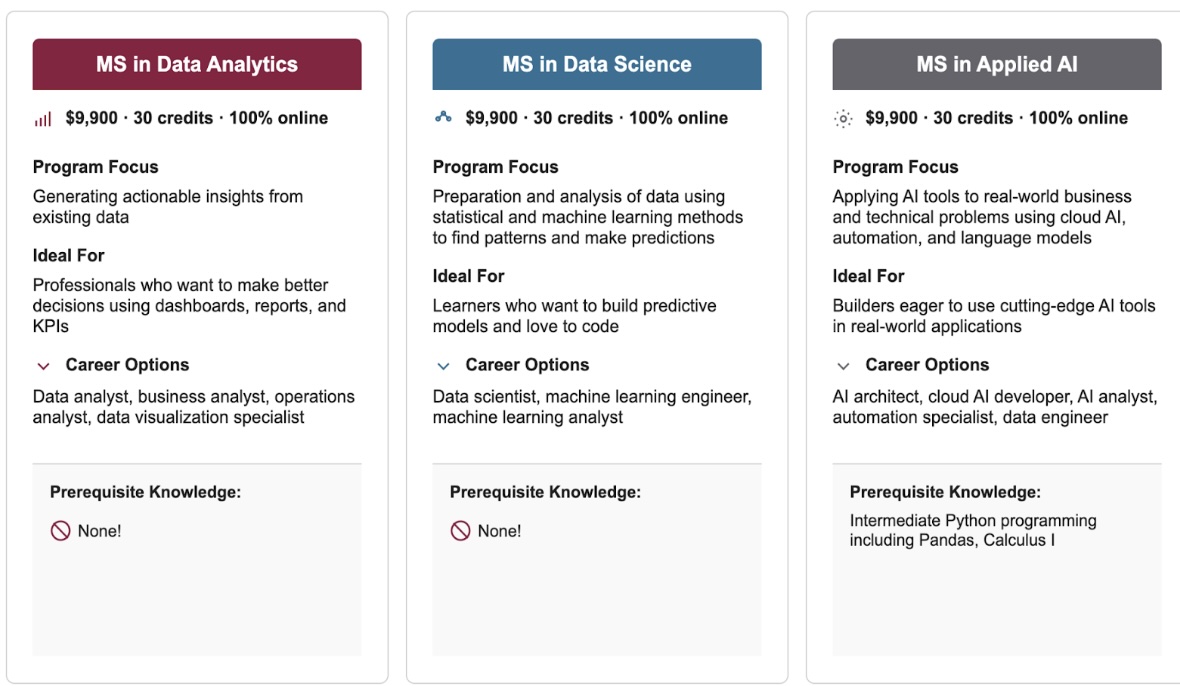The image size is (1180, 686).
Task: Click the Data Analytics Career Options label
Action: [127, 365]
